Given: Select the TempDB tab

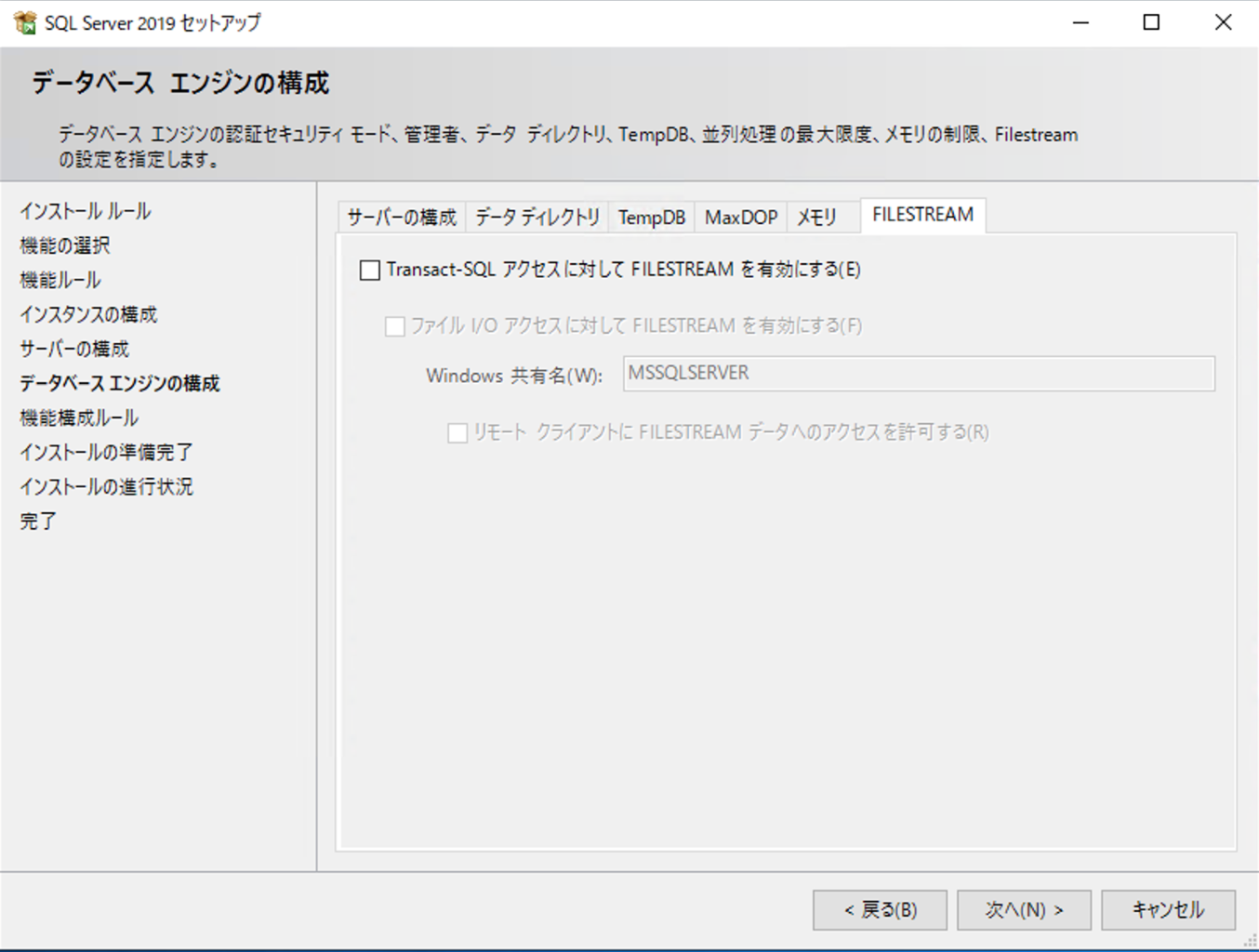Looking at the screenshot, I should click(651, 218).
